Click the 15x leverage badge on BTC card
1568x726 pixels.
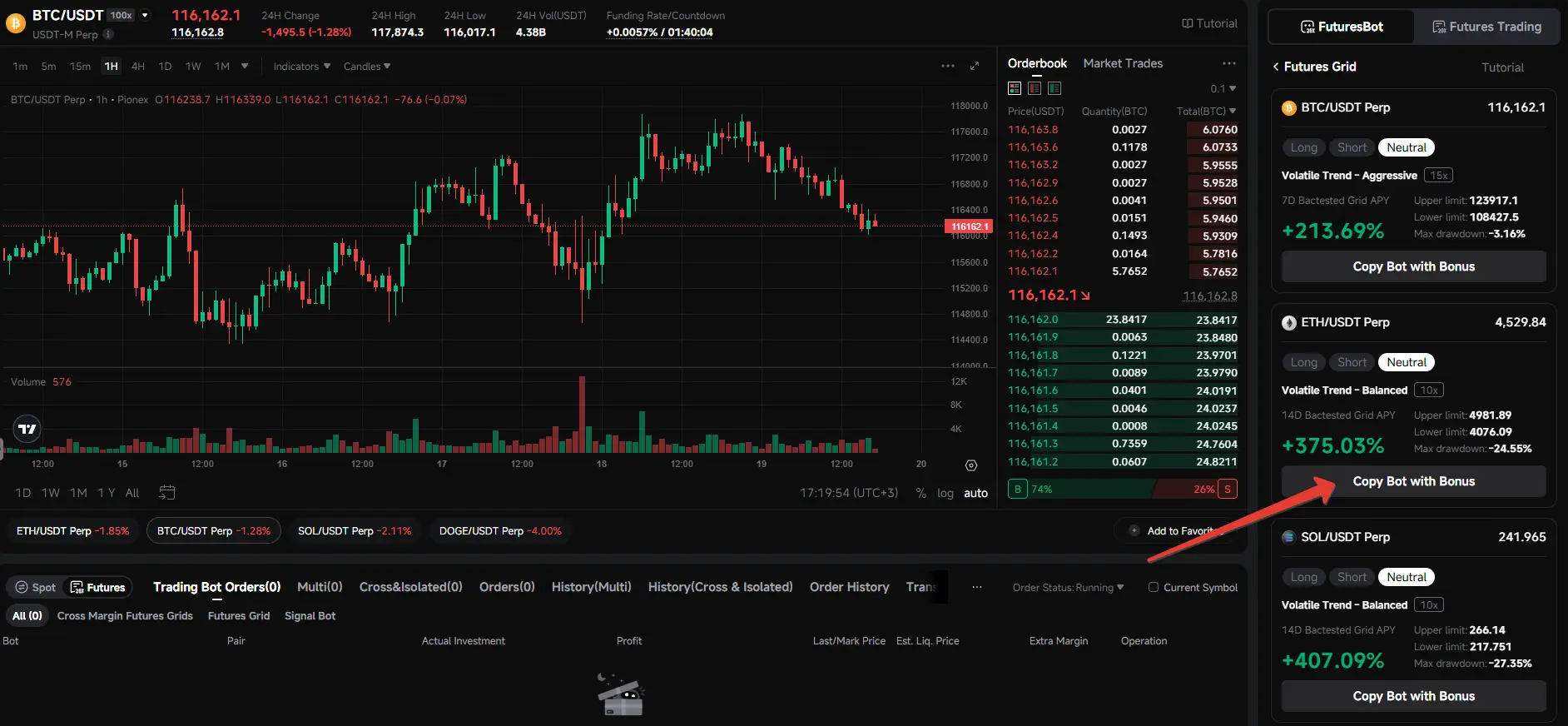pyautogui.click(x=1438, y=175)
